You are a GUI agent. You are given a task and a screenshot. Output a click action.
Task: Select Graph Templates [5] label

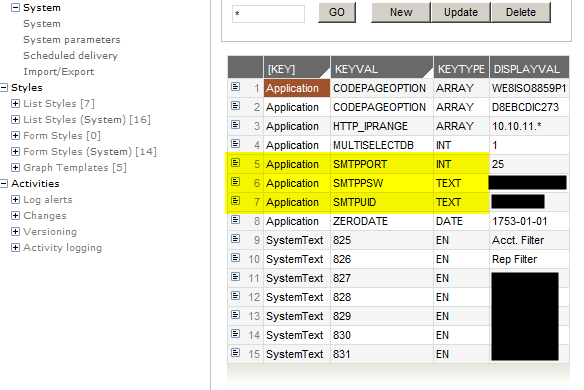coord(75,168)
